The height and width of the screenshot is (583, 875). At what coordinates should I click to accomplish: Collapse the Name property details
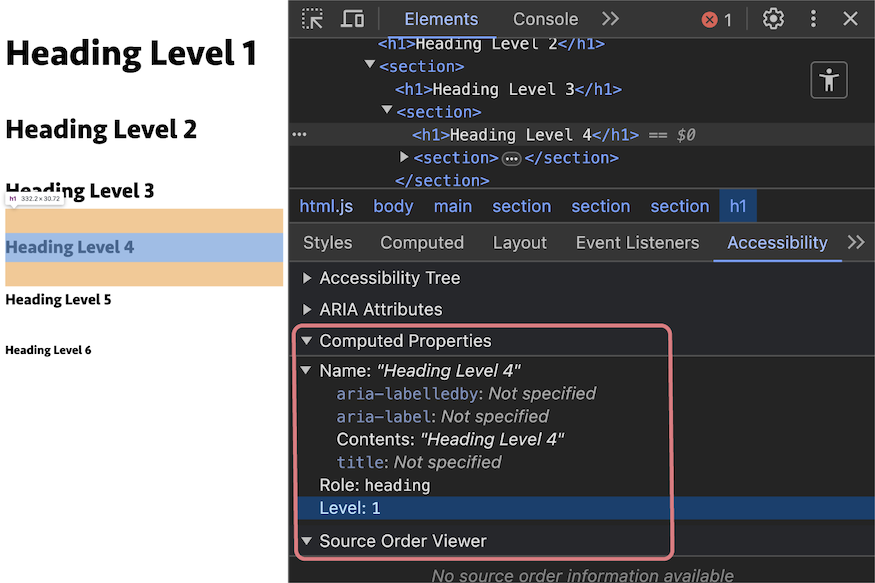pos(306,370)
